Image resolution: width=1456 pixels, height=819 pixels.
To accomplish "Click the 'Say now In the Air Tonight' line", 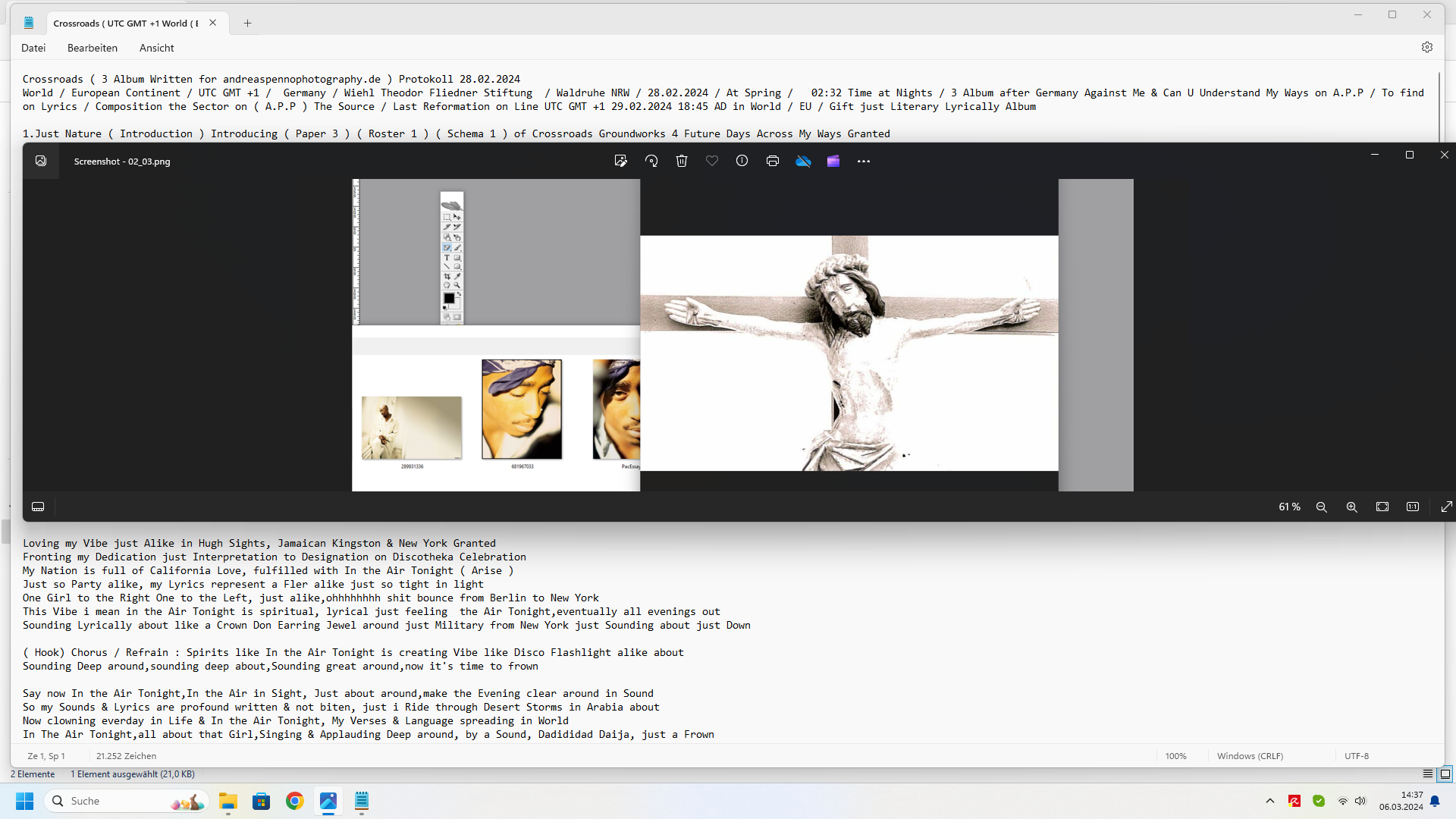I will pyautogui.click(x=337, y=693).
